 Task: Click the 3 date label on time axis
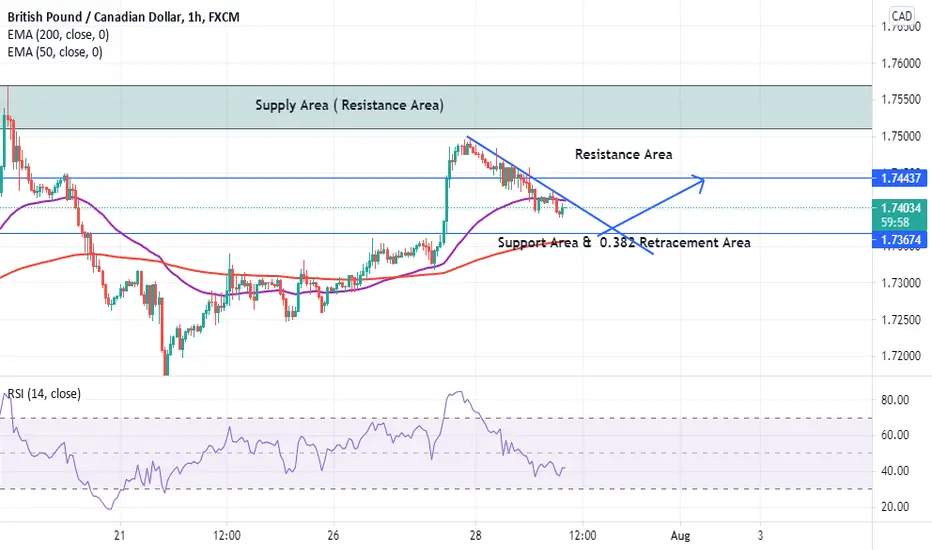click(760, 535)
